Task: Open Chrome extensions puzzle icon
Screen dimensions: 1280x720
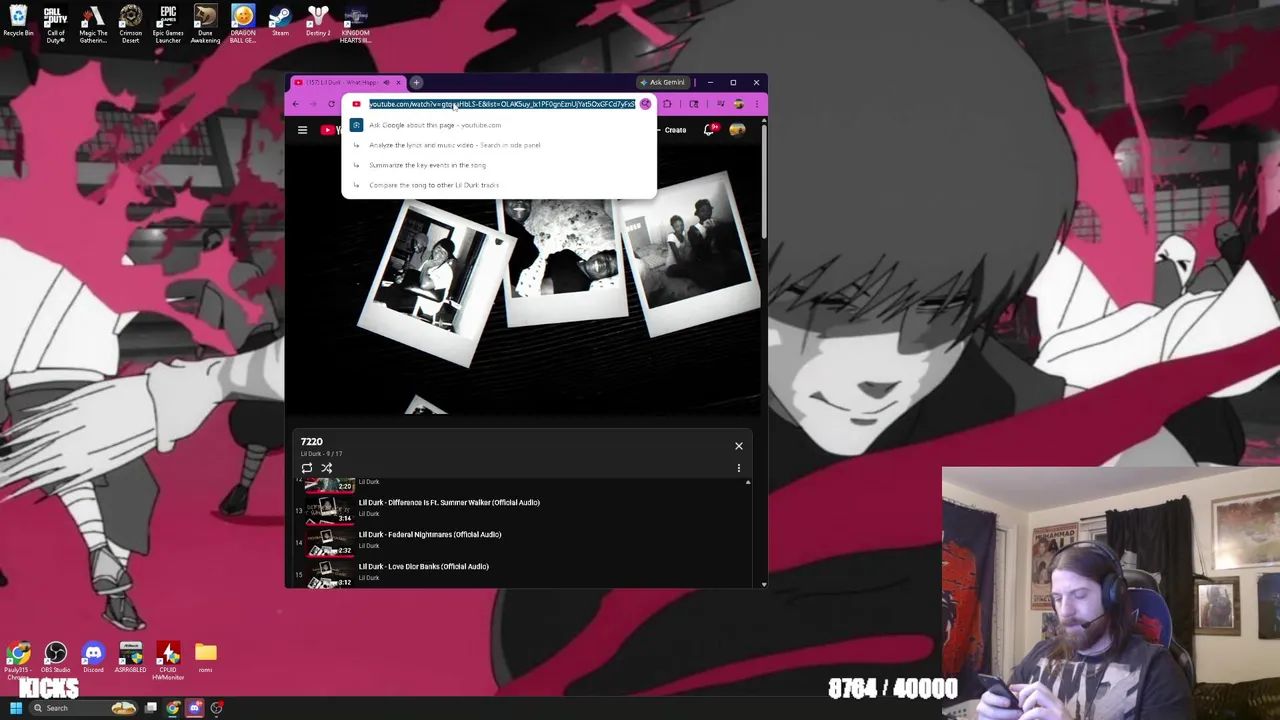Action: (667, 104)
